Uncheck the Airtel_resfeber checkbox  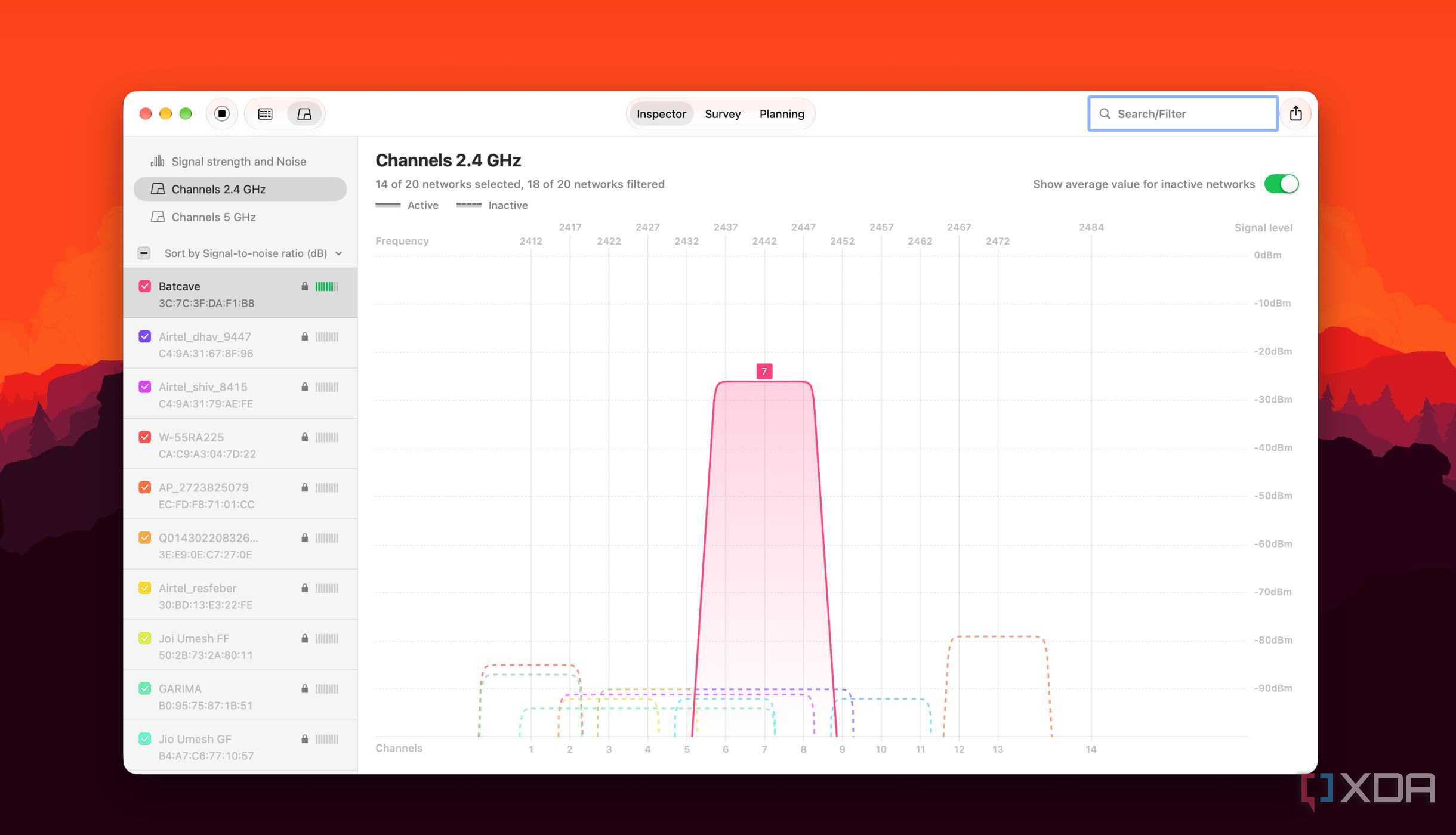(x=144, y=588)
